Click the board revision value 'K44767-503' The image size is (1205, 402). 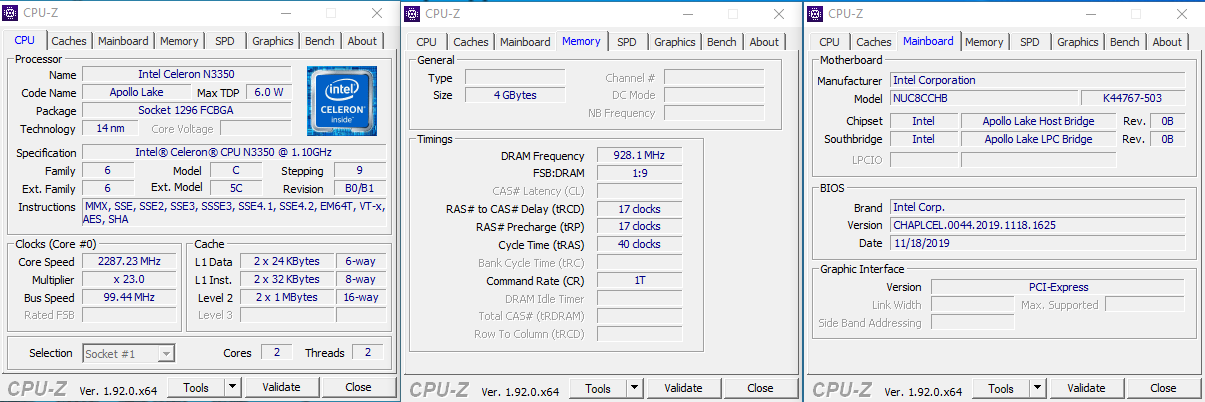point(1134,99)
